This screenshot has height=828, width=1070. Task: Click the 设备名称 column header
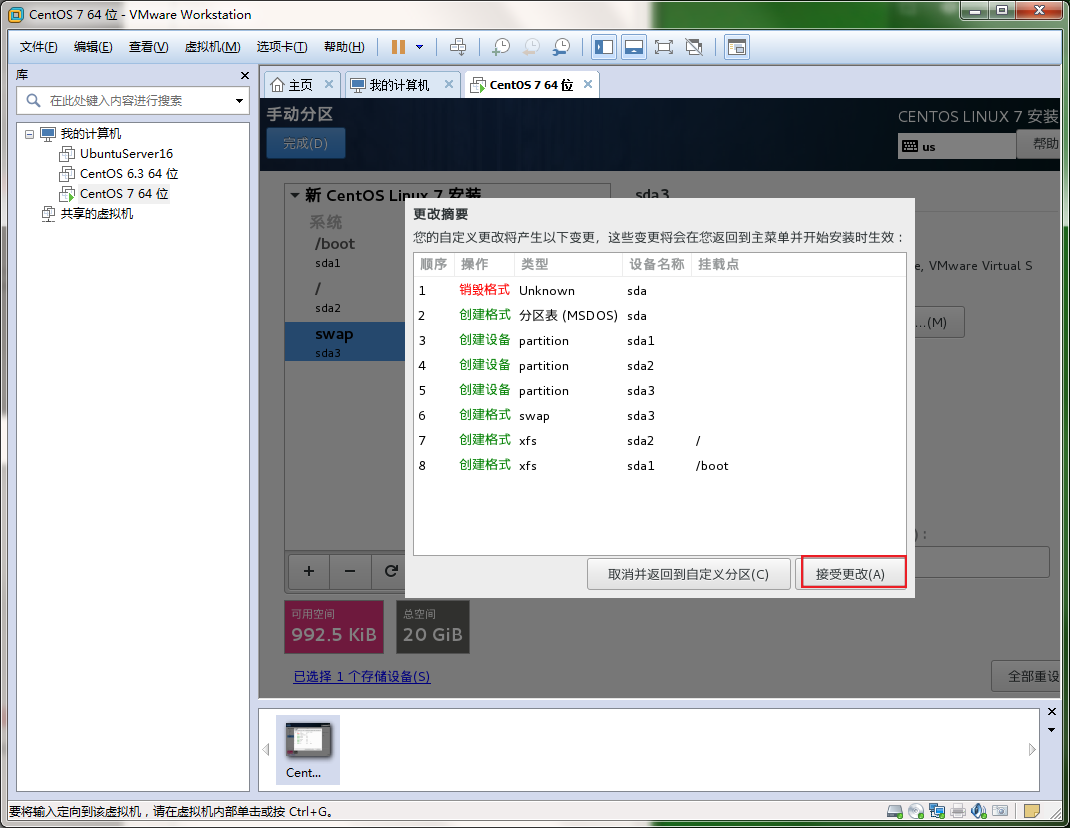click(656, 264)
